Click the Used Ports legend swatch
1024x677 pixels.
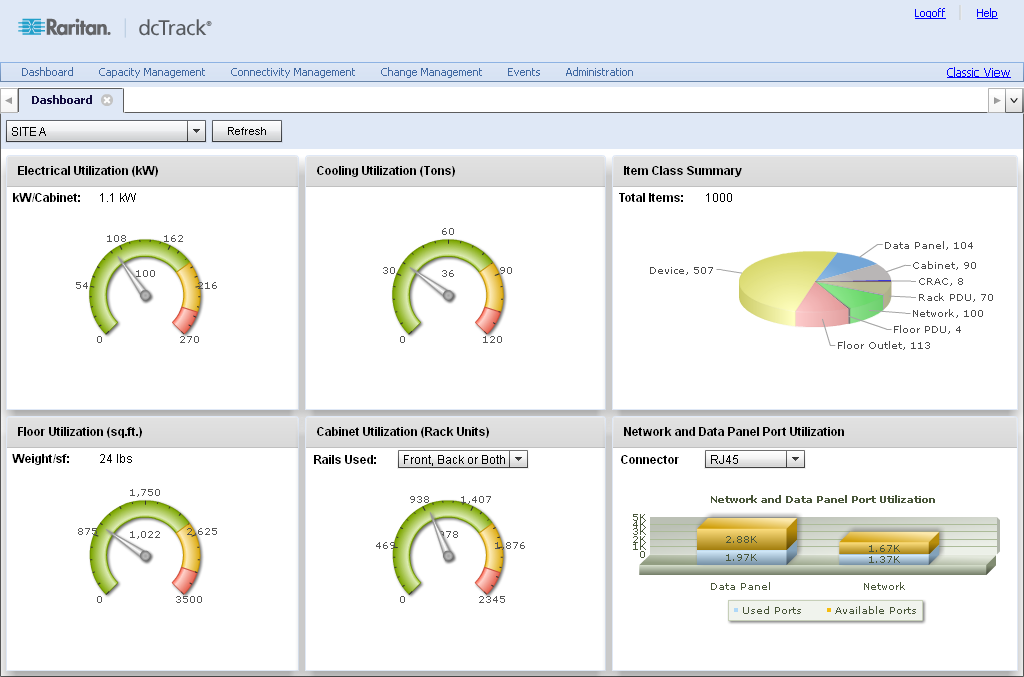(735, 610)
